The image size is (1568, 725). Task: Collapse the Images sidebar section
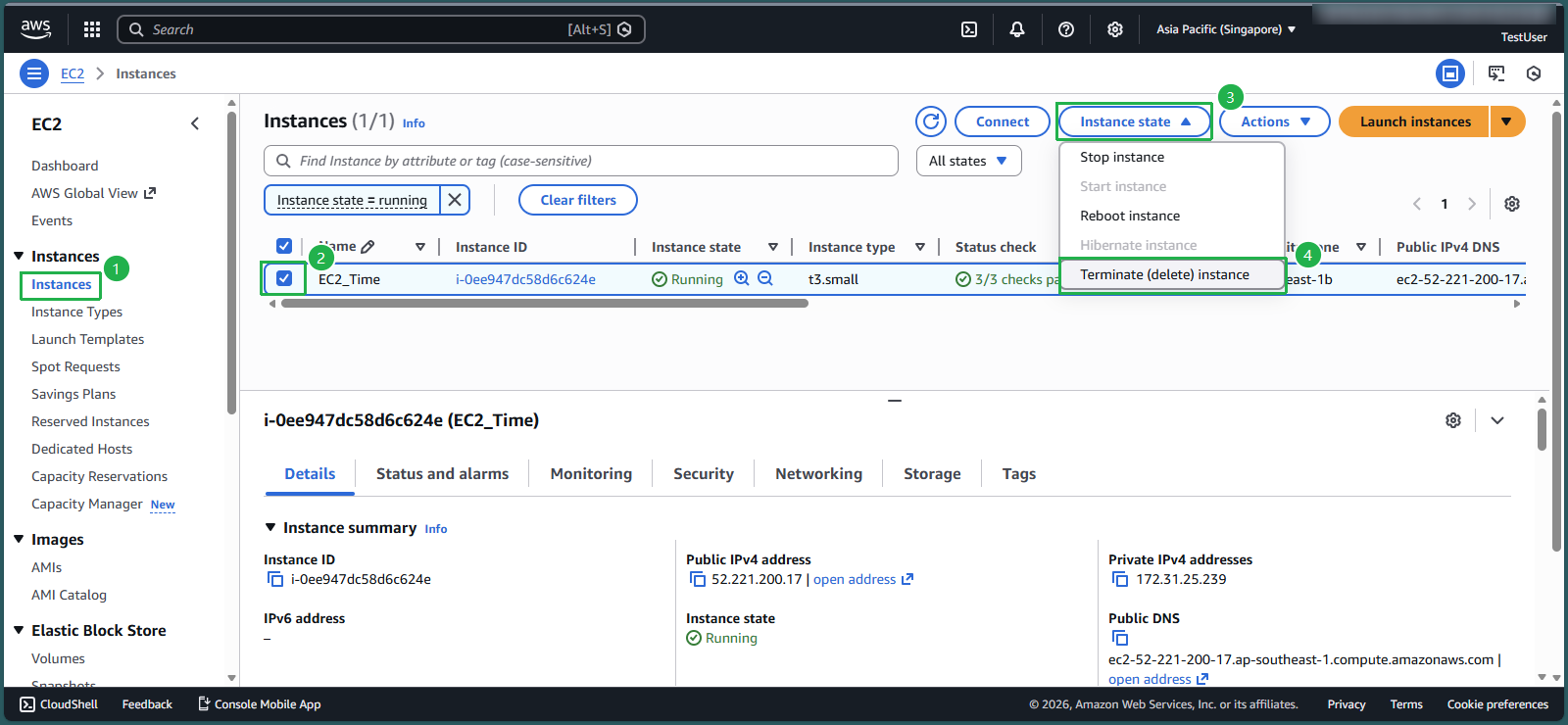coord(19,539)
